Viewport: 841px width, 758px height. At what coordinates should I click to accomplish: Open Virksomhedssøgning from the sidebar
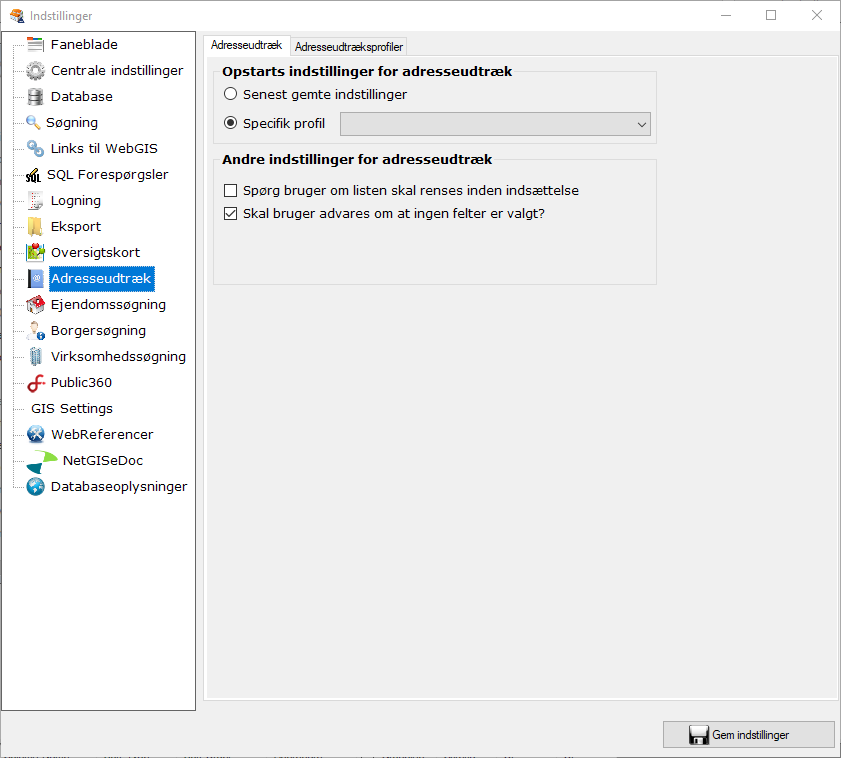click(117, 356)
